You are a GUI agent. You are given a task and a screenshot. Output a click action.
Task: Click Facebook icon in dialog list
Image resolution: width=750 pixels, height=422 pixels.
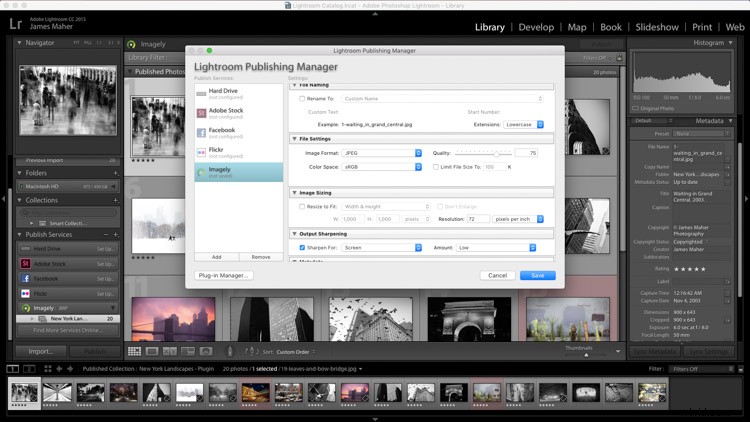point(201,133)
